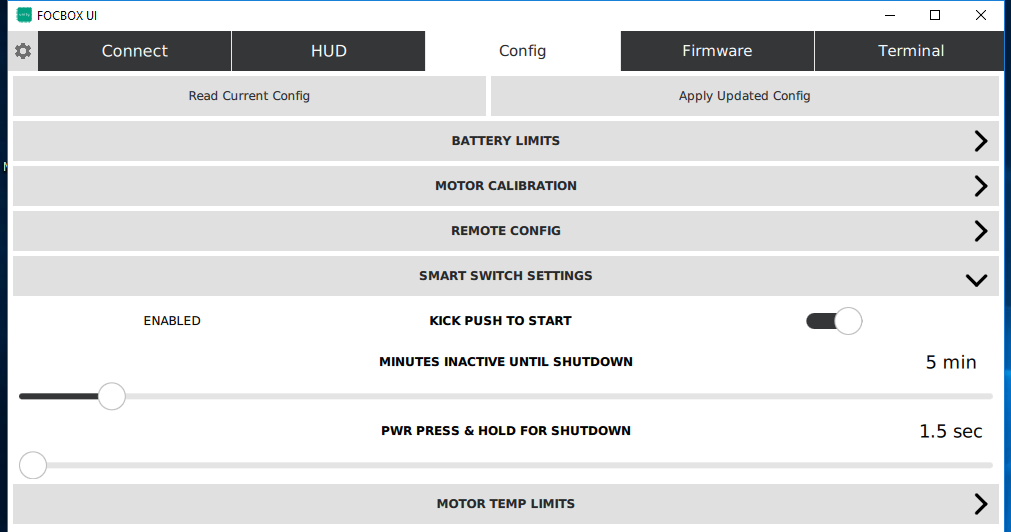Viewport: 1011px width, 532px height.
Task: Switch to the HUD tab
Action: pos(328,51)
